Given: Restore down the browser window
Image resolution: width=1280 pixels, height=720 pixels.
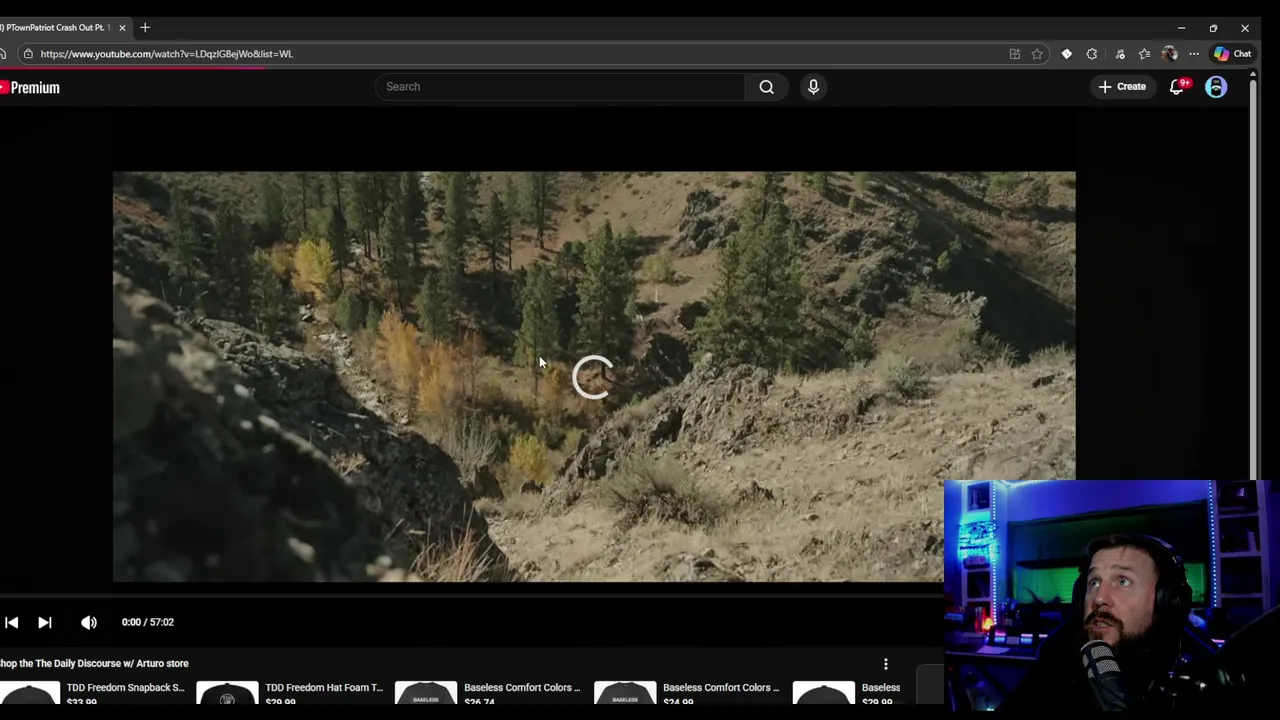Looking at the screenshot, I should [1213, 28].
